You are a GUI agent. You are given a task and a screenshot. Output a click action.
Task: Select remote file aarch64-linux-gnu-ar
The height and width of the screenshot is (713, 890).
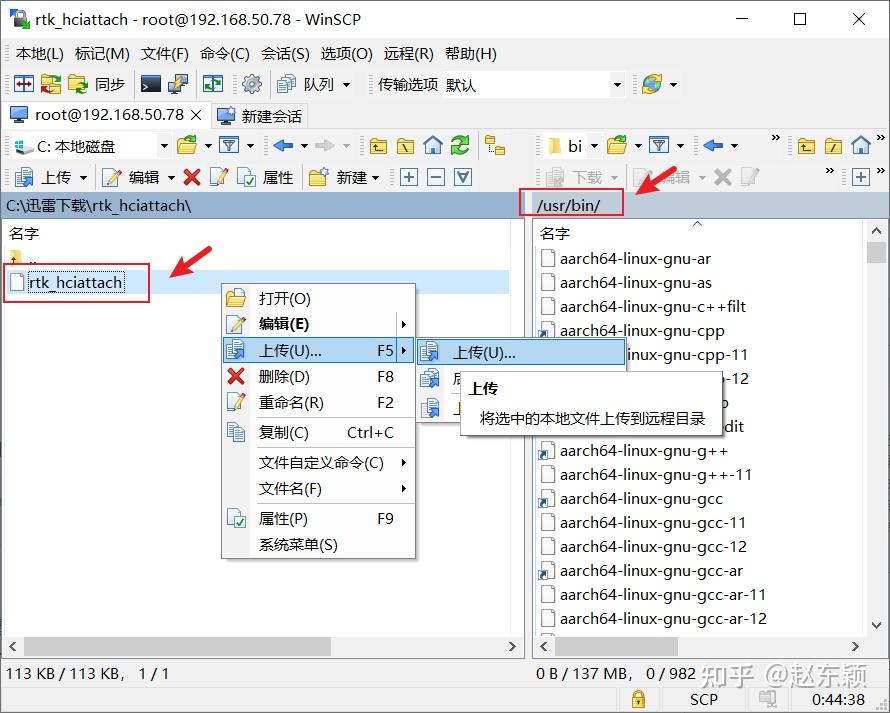(635, 259)
